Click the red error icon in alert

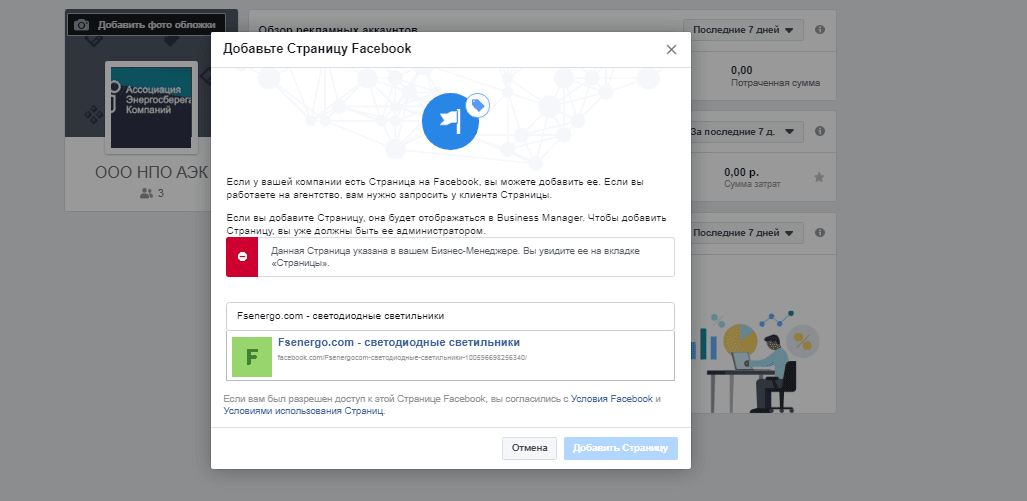[x=242, y=257]
